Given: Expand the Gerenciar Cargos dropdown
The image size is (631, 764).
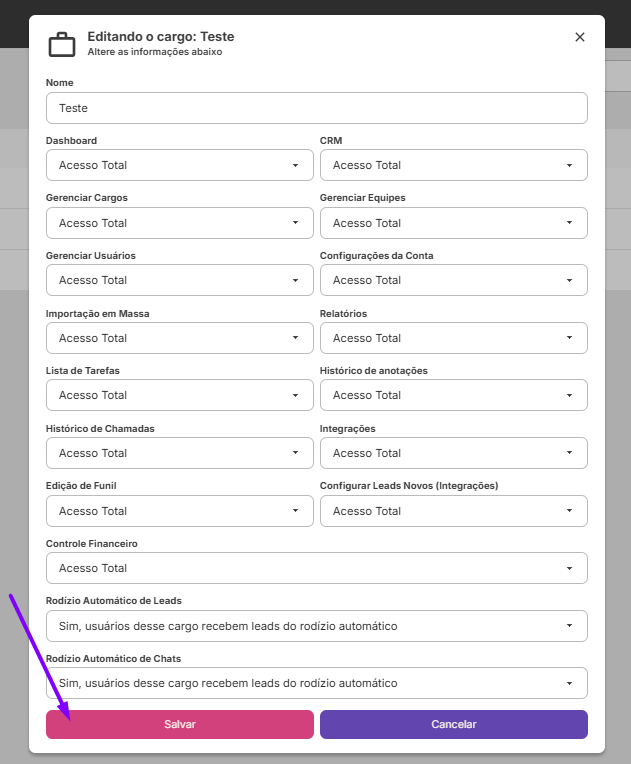Looking at the screenshot, I should tap(180, 223).
